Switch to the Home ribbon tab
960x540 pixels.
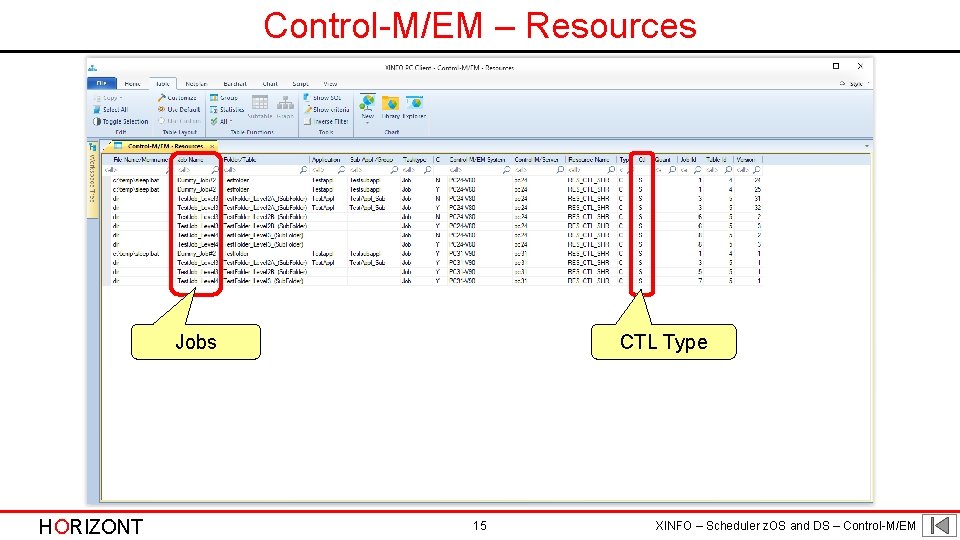tap(132, 84)
